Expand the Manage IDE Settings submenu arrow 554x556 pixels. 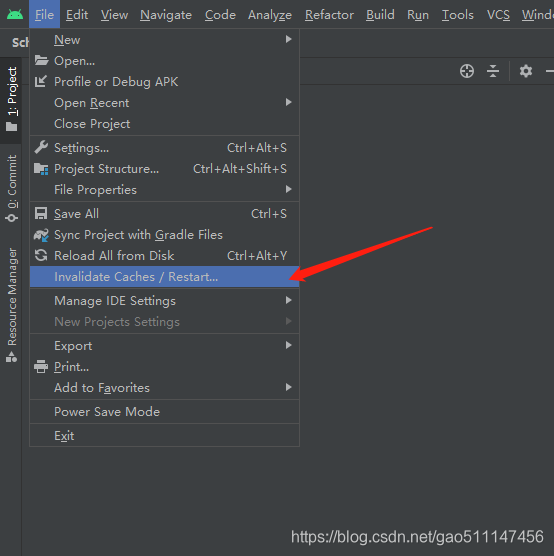click(x=289, y=300)
